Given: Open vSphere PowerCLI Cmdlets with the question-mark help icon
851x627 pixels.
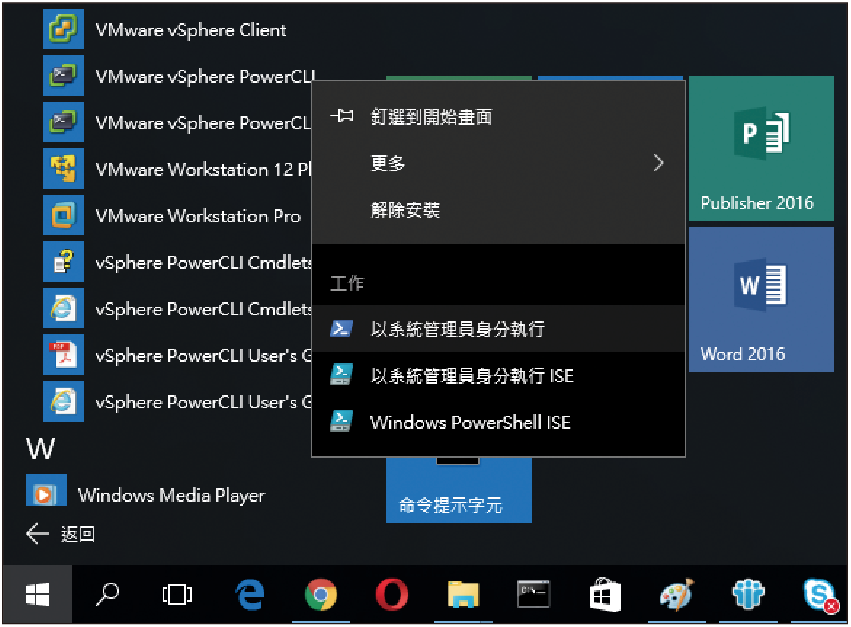Looking at the screenshot, I should click(x=177, y=262).
